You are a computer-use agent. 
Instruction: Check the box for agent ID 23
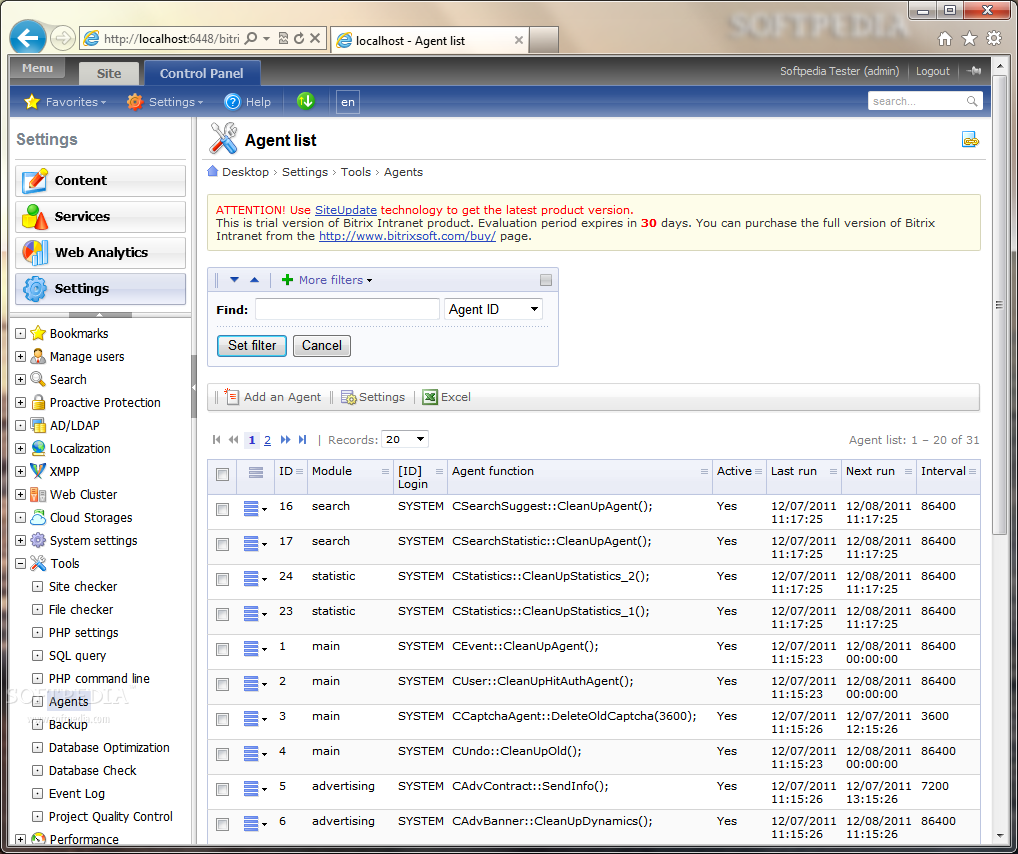coord(222,614)
